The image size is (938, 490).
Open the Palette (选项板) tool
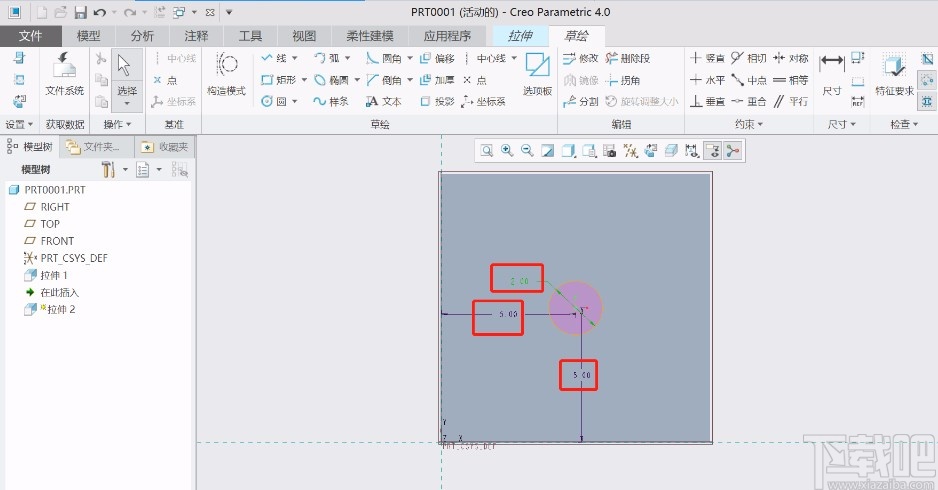tap(537, 74)
